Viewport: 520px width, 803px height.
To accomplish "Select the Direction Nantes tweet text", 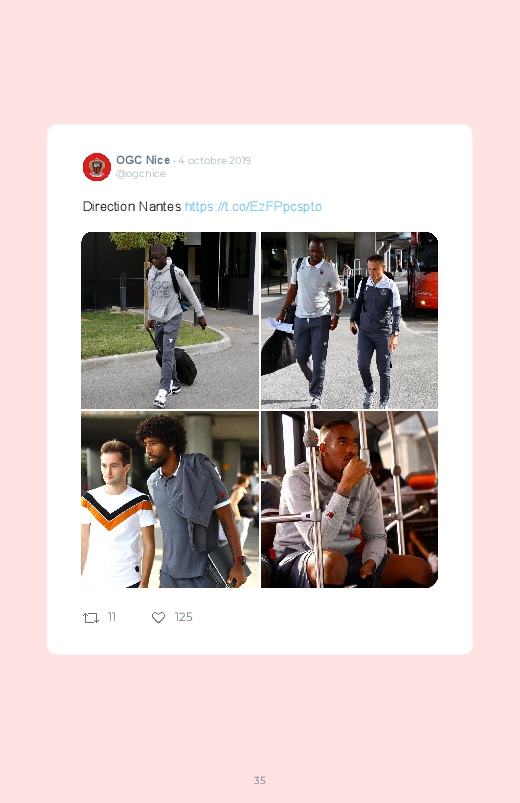I will pyautogui.click(x=132, y=206).
